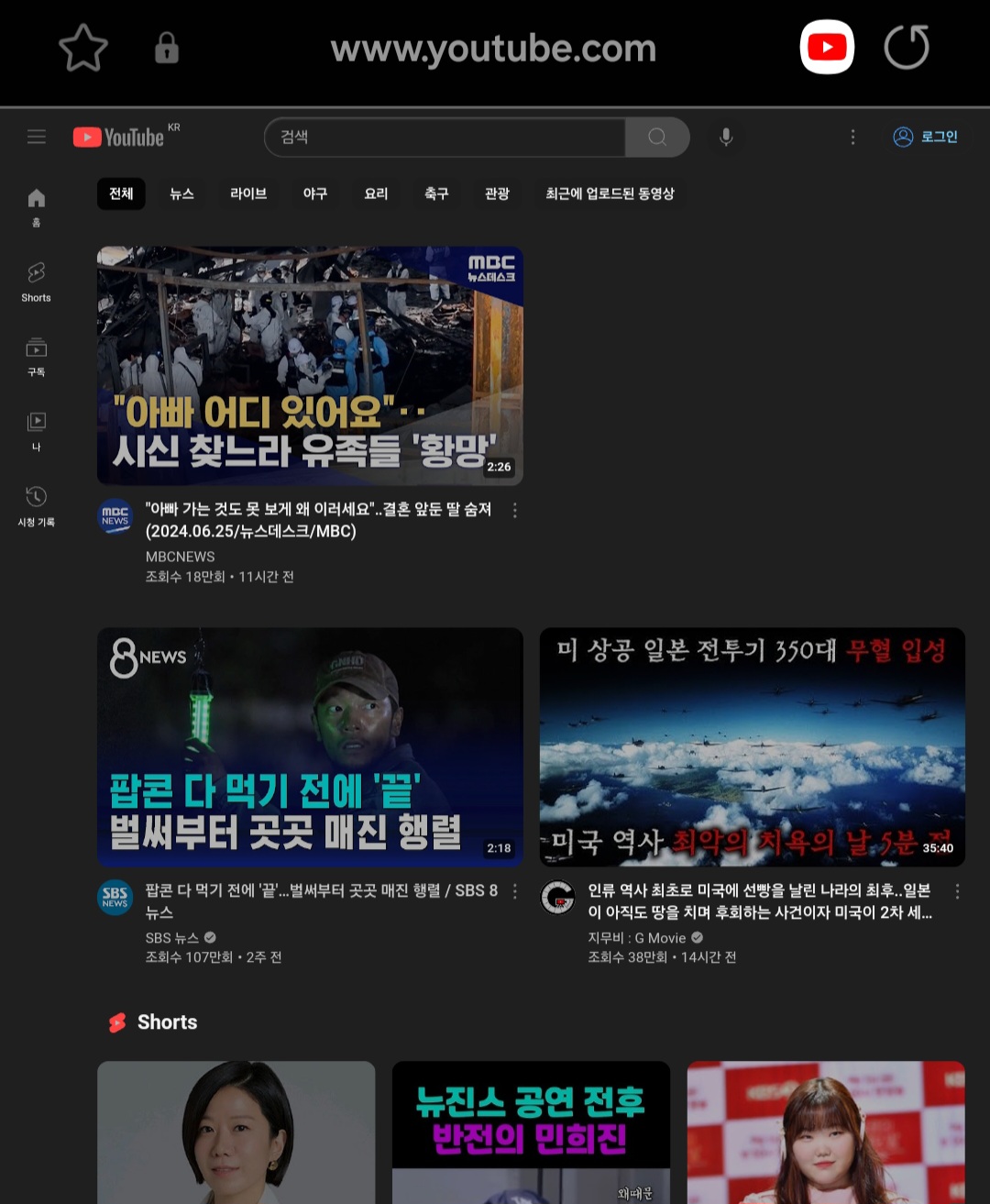Sign in with 로그인 button
990x1204 pixels.
(x=926, y=137)
